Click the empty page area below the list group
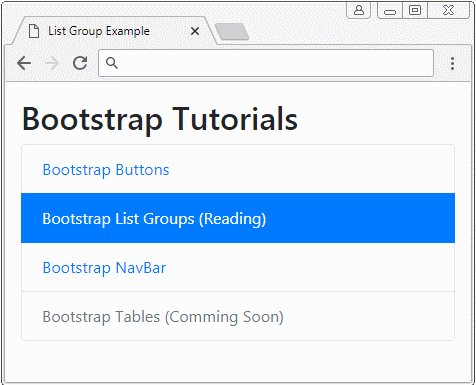 238,362
